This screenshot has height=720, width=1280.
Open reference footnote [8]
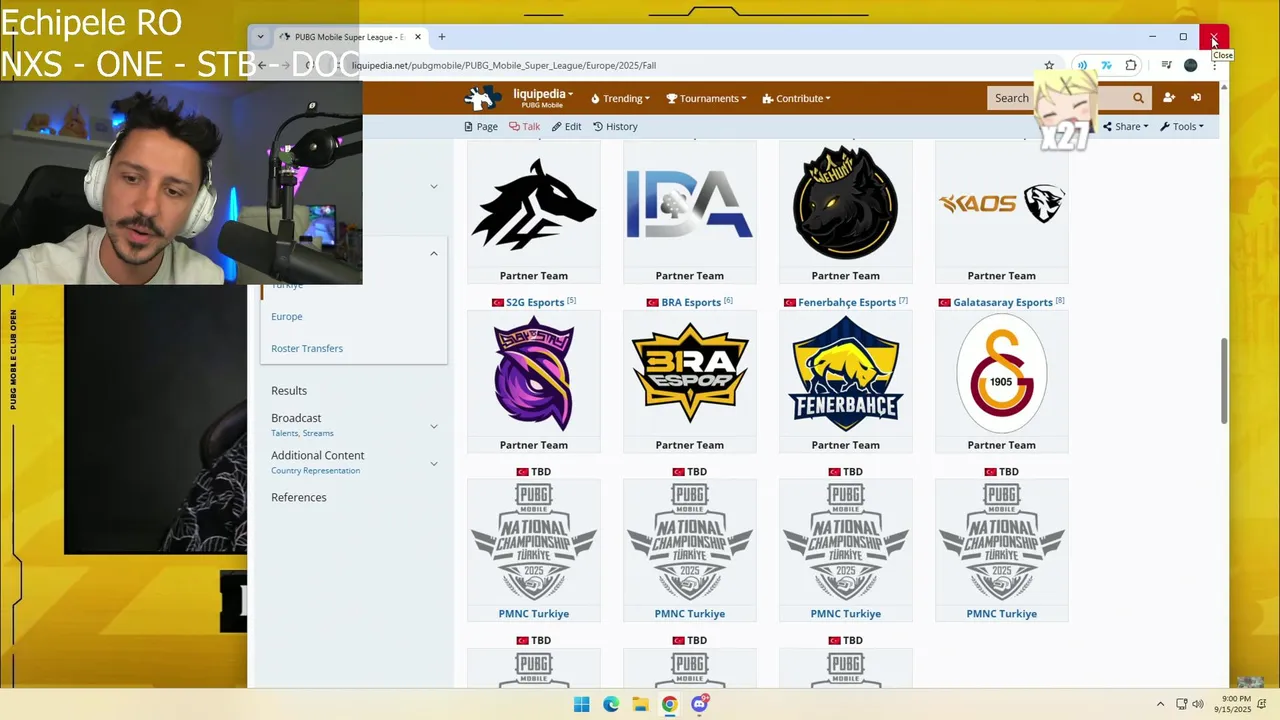1060,300
